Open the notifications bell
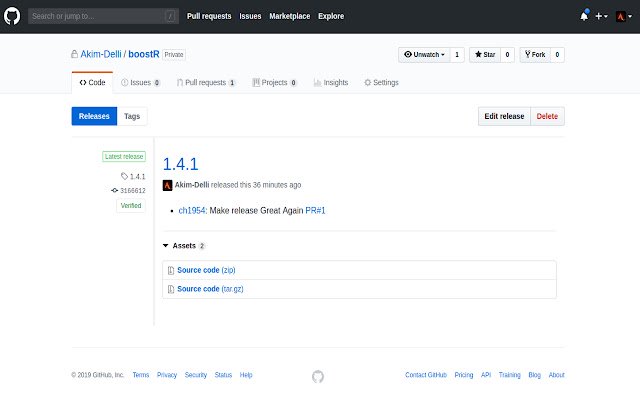This screenshot has width=640, height=400. point(584,16)
